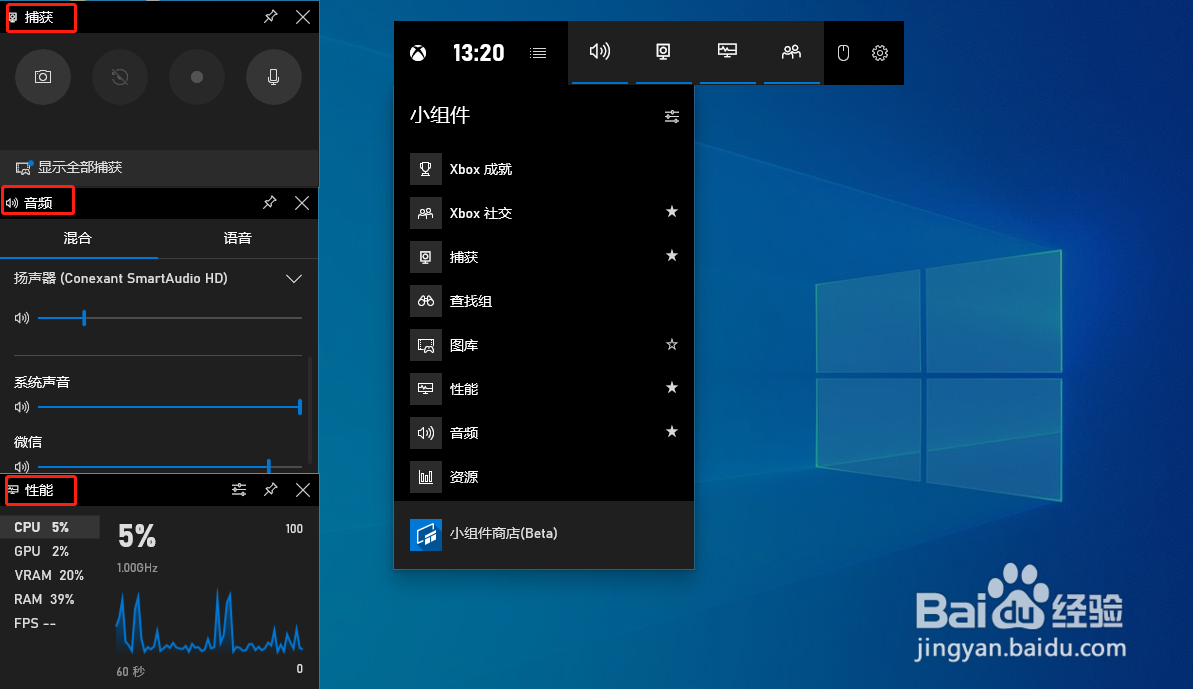Open the 小组件 filter options icon
Image resolution: width=1193 pixels, height=689 pixels.
pyautogui.click(x=671, y=116)
